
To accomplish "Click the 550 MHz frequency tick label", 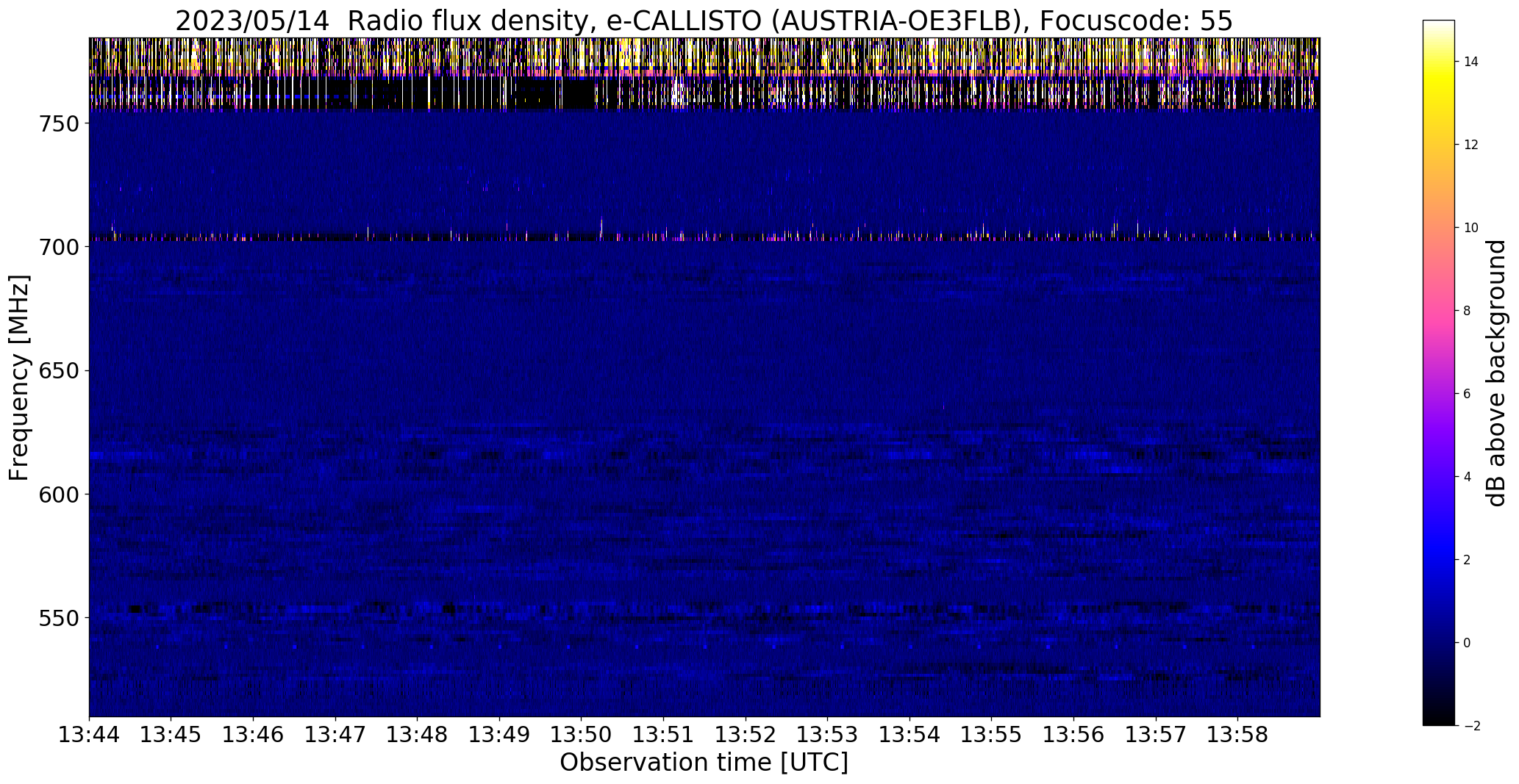I will [58, 618].
